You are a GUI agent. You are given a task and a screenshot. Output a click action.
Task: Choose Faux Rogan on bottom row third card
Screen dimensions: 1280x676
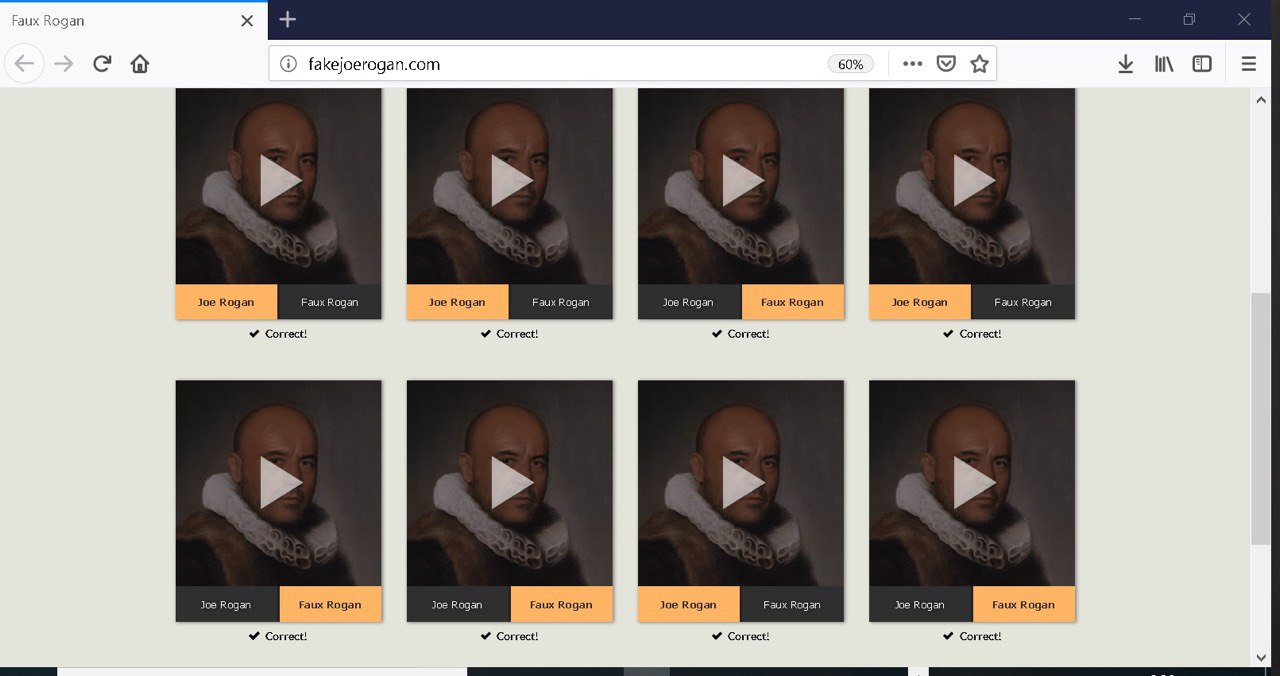792,604
